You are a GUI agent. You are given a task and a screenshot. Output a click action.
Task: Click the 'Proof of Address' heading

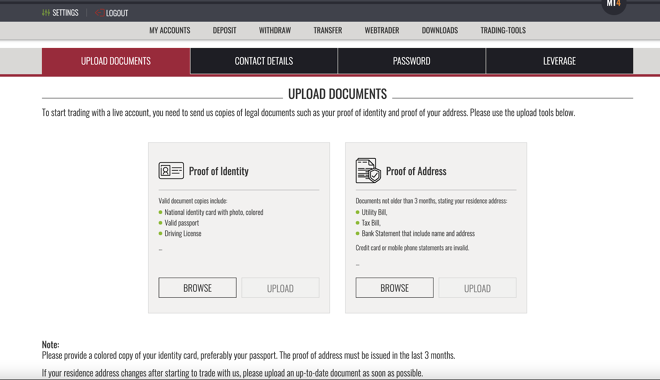416,171
